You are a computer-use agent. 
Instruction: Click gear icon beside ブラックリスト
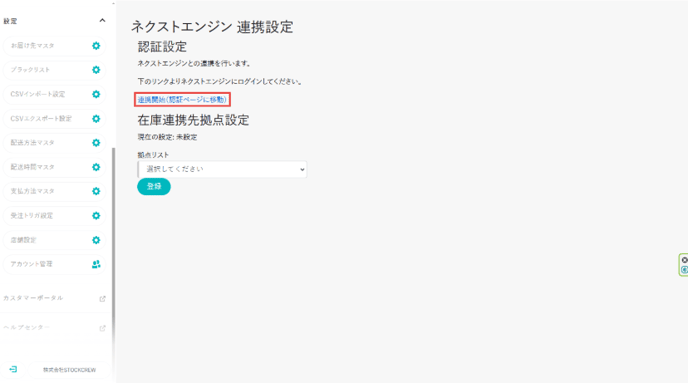tap(96, 70)
